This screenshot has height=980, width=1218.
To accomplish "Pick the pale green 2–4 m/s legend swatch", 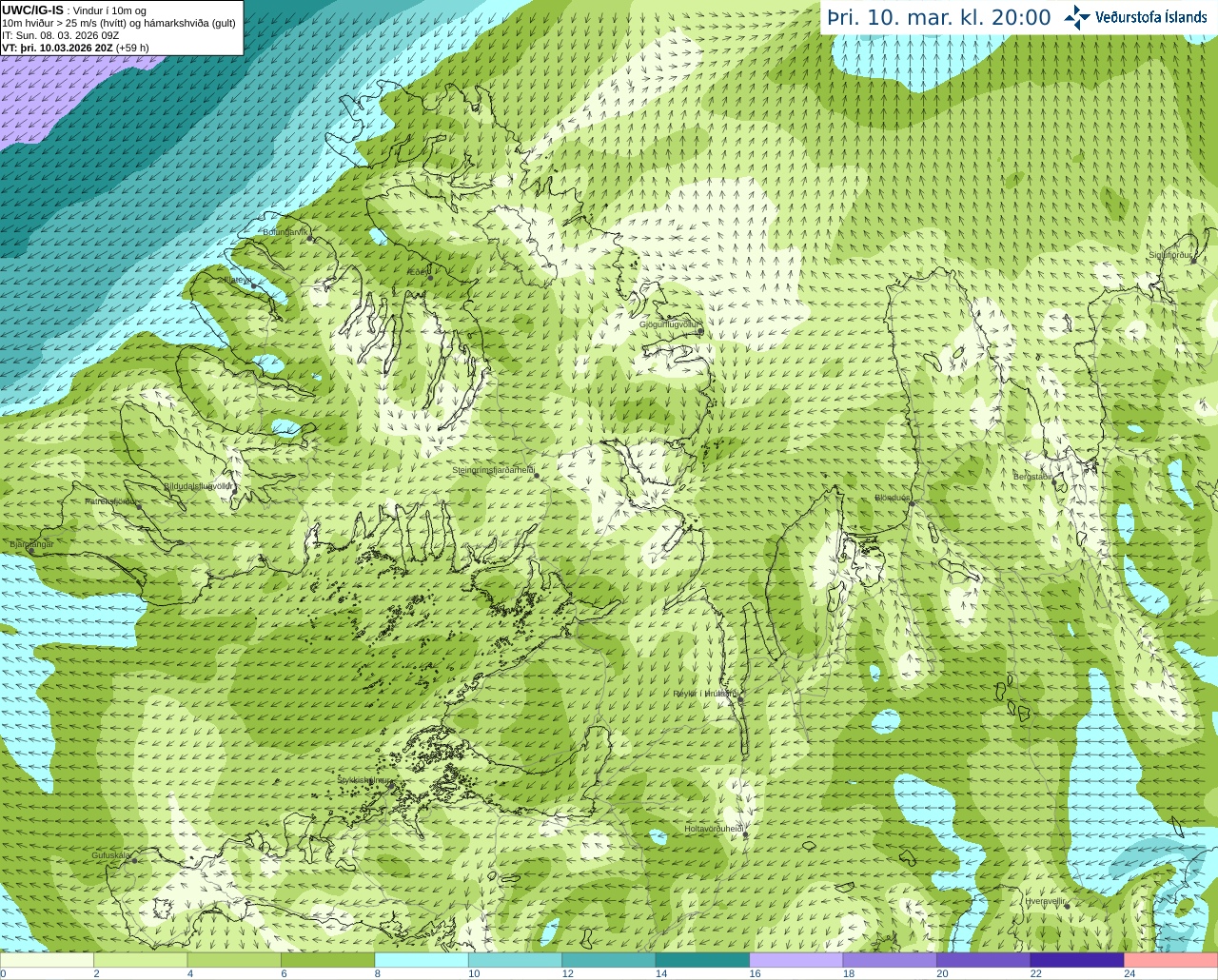I will [x=140, y=960].
